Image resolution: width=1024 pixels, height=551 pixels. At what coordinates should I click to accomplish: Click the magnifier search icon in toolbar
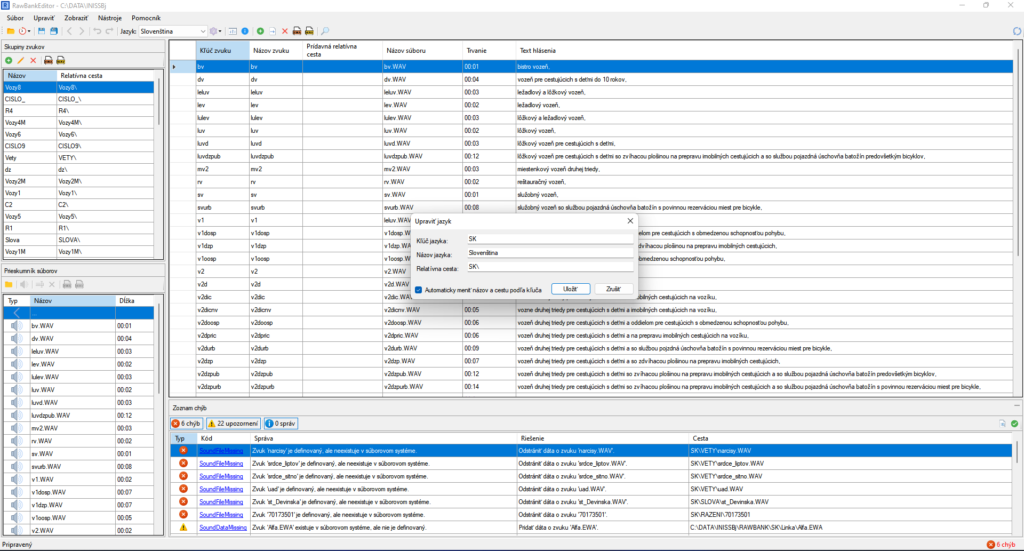click(325, 31)
